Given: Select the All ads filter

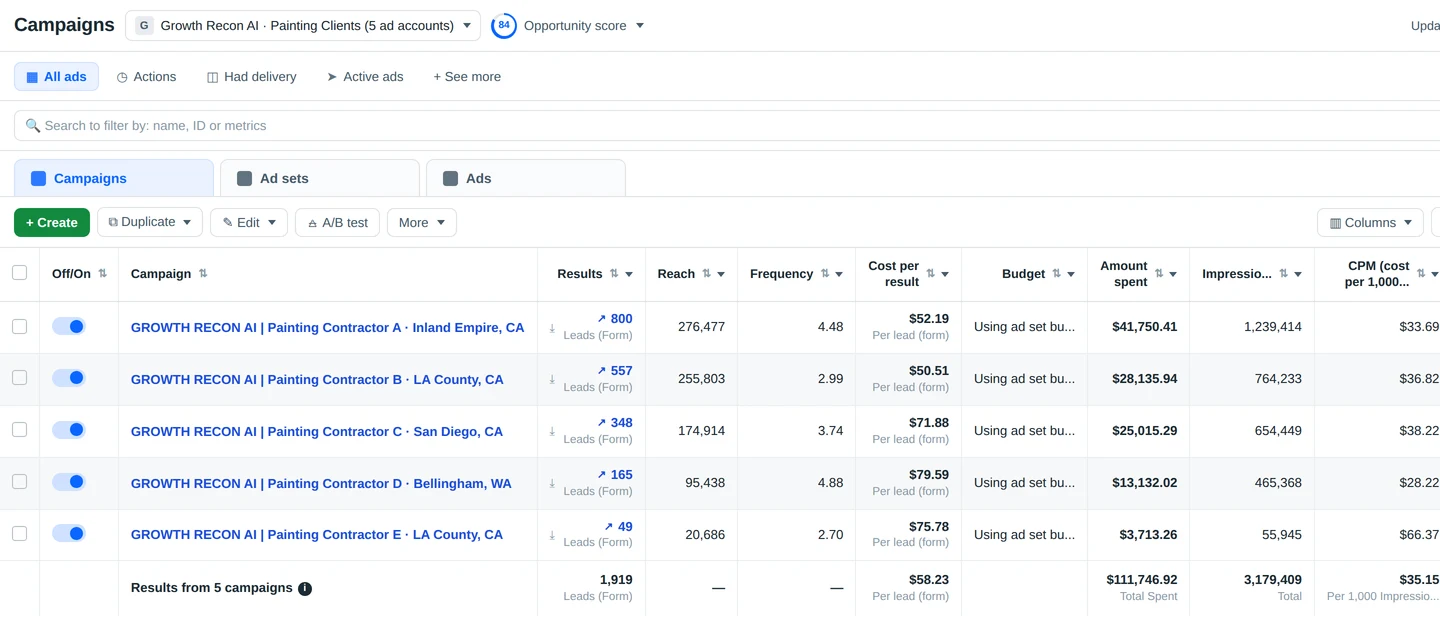Looking at the screenshot, I should coord(56,77).
